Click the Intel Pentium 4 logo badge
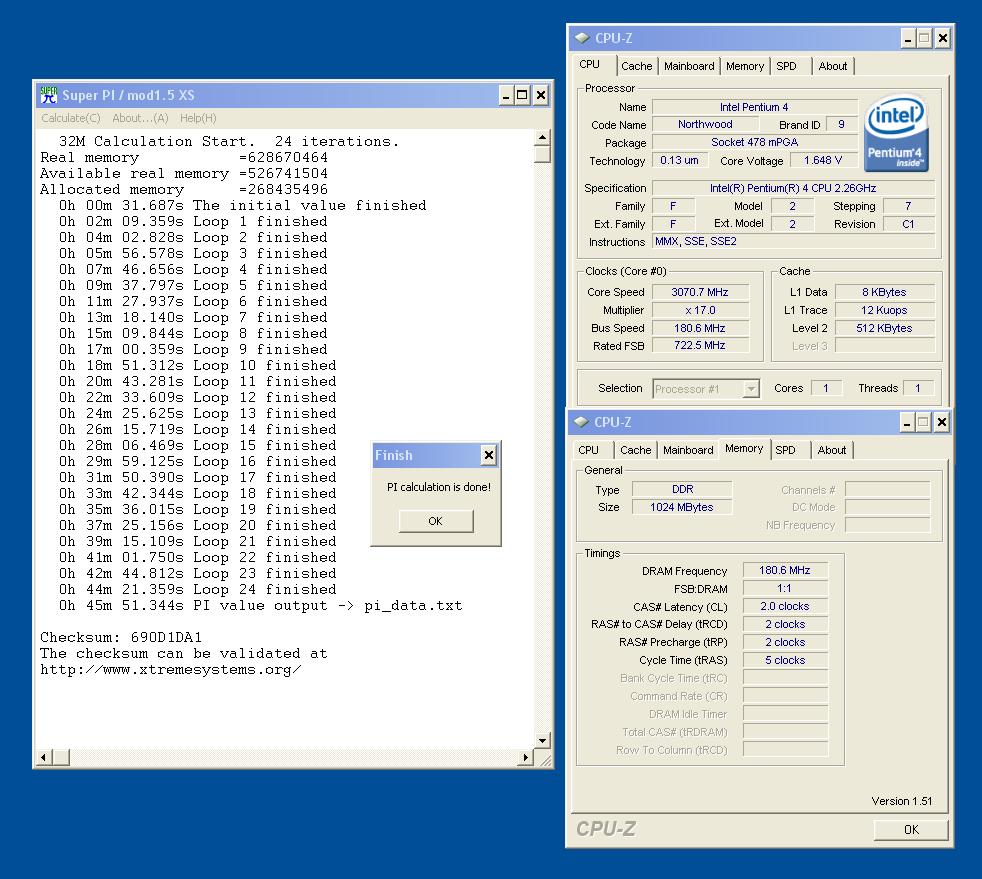Screen dimensions: 982x879 point(896,133)
